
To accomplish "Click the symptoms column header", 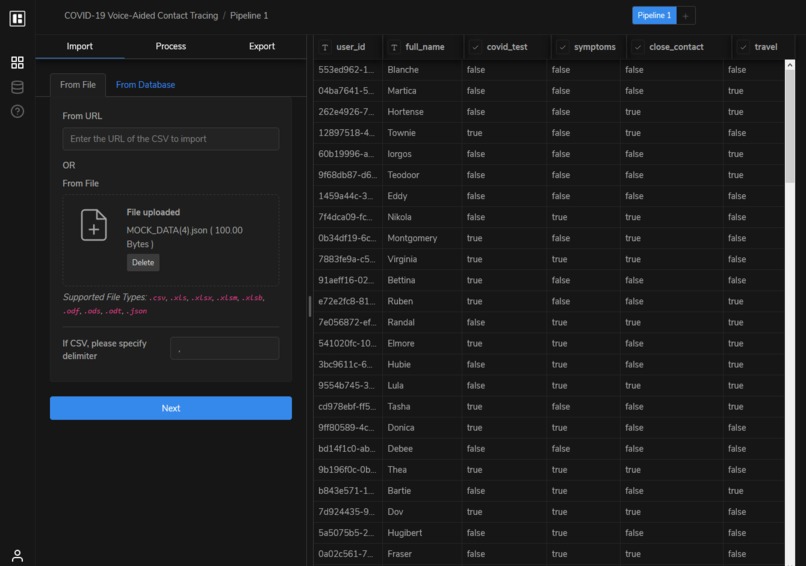I will click(x=589, y=47).
